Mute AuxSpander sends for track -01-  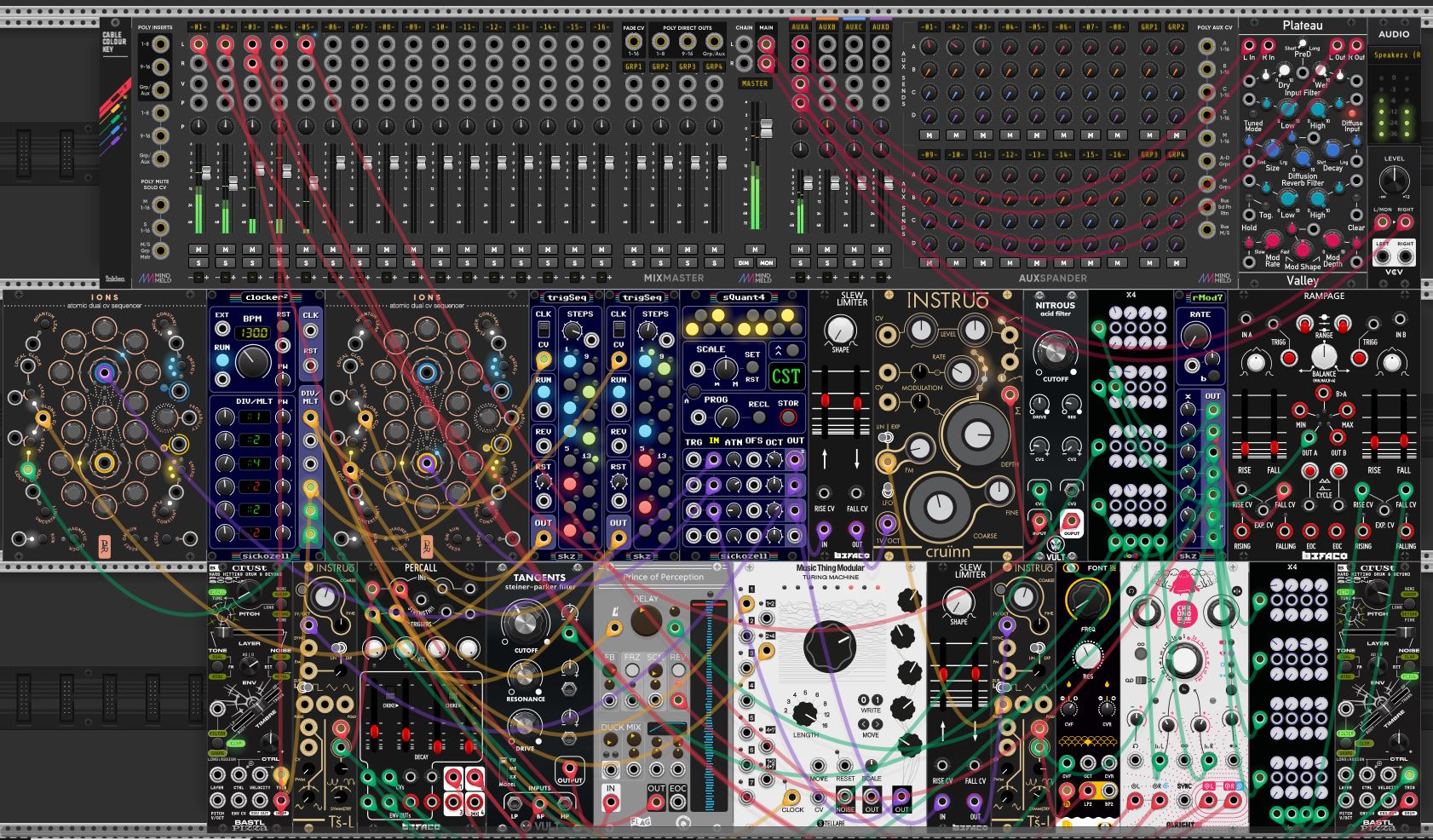point(929,135)
